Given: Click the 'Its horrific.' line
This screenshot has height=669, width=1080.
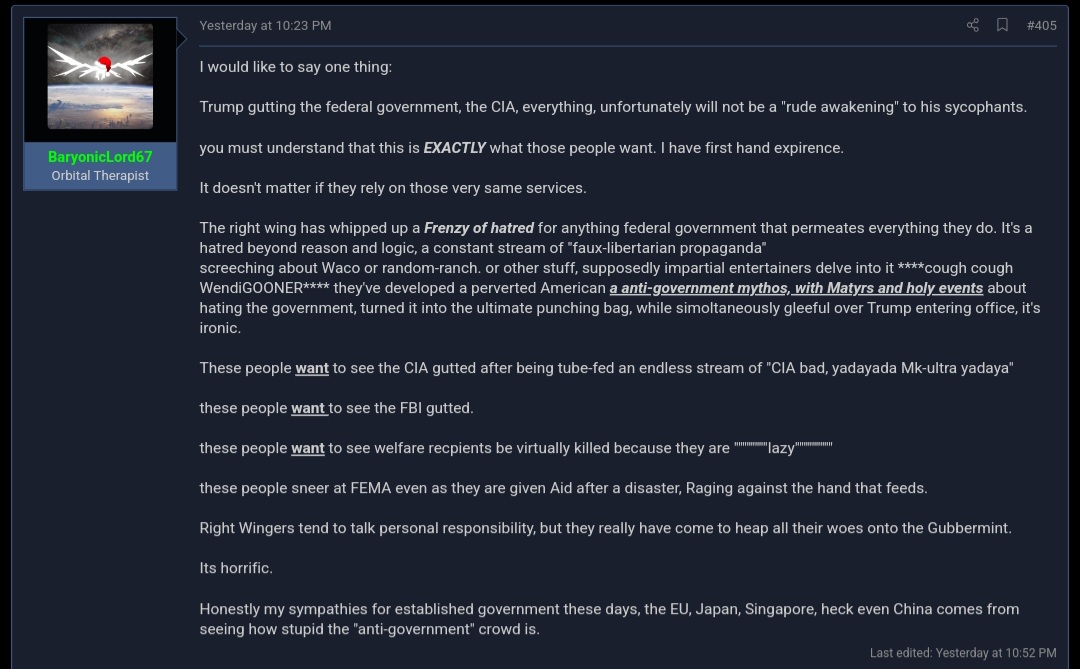Looking at the screenshot, I should [236, 568].
